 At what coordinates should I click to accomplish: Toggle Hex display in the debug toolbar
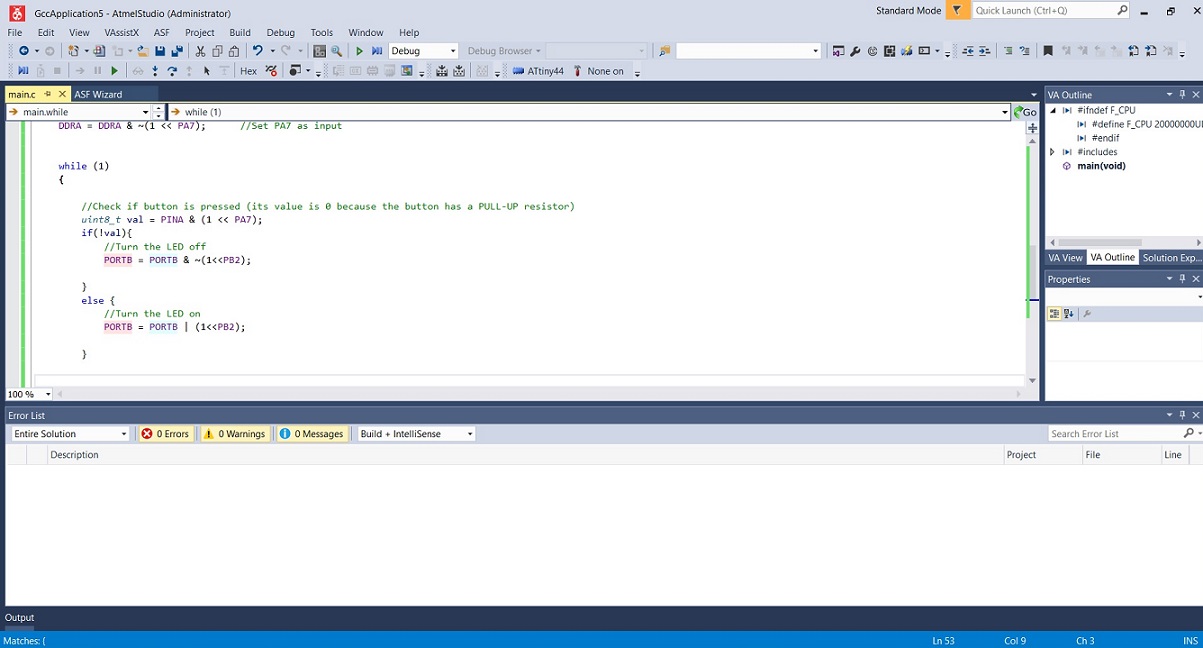pyautogui.click(x=248, y=70)
